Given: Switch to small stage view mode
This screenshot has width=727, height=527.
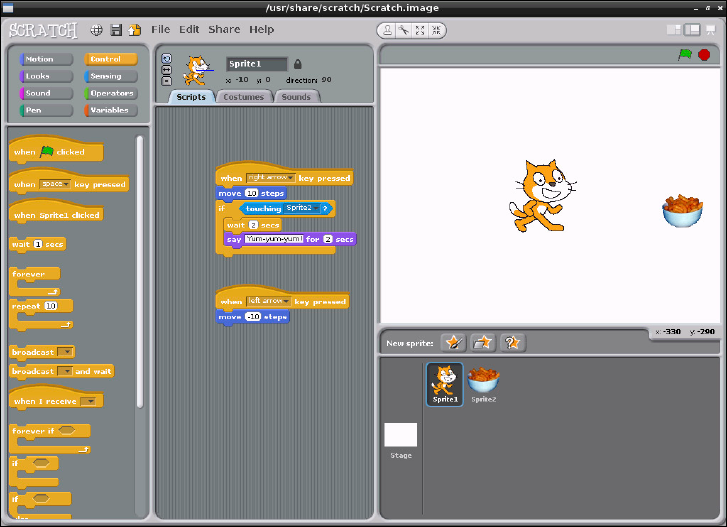Looking at the screenshot, I should 674,30.
